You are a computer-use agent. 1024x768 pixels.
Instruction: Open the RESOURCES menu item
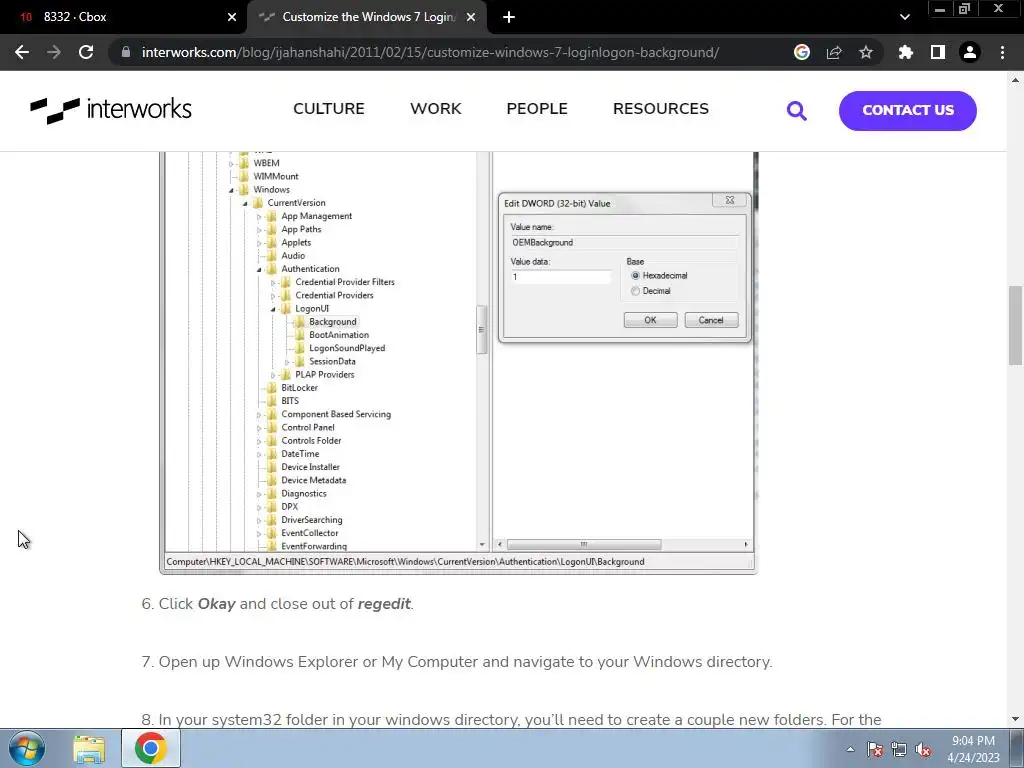(x=660, y=108)
